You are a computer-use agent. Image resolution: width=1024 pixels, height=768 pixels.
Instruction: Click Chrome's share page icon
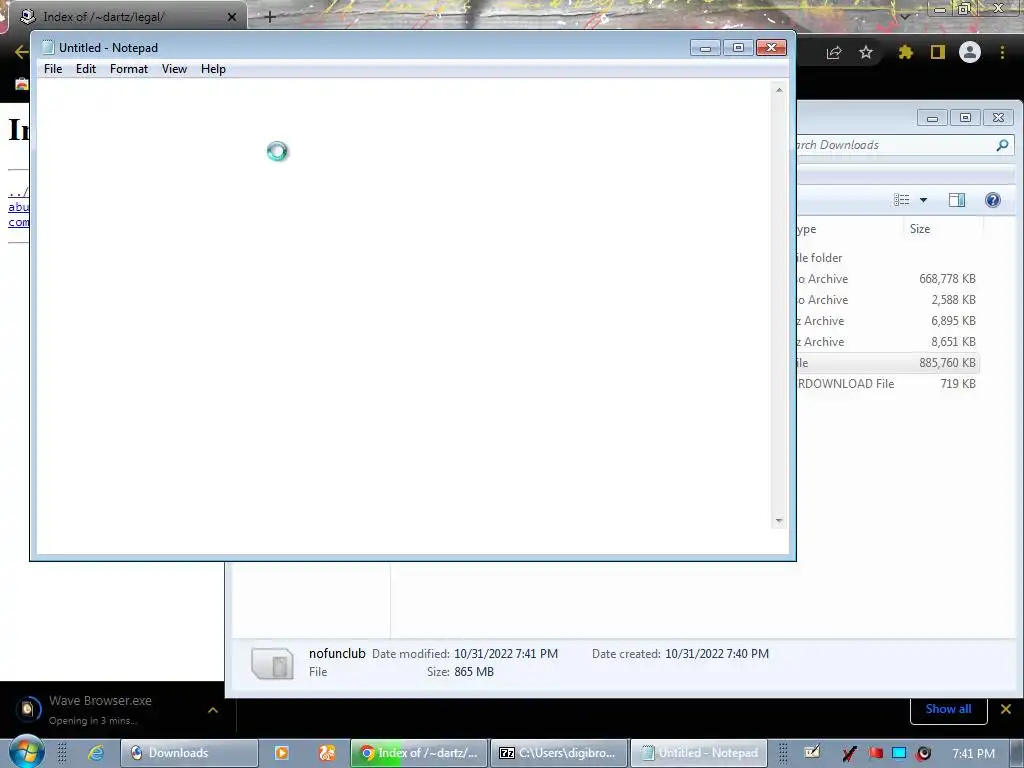(834, 52)
